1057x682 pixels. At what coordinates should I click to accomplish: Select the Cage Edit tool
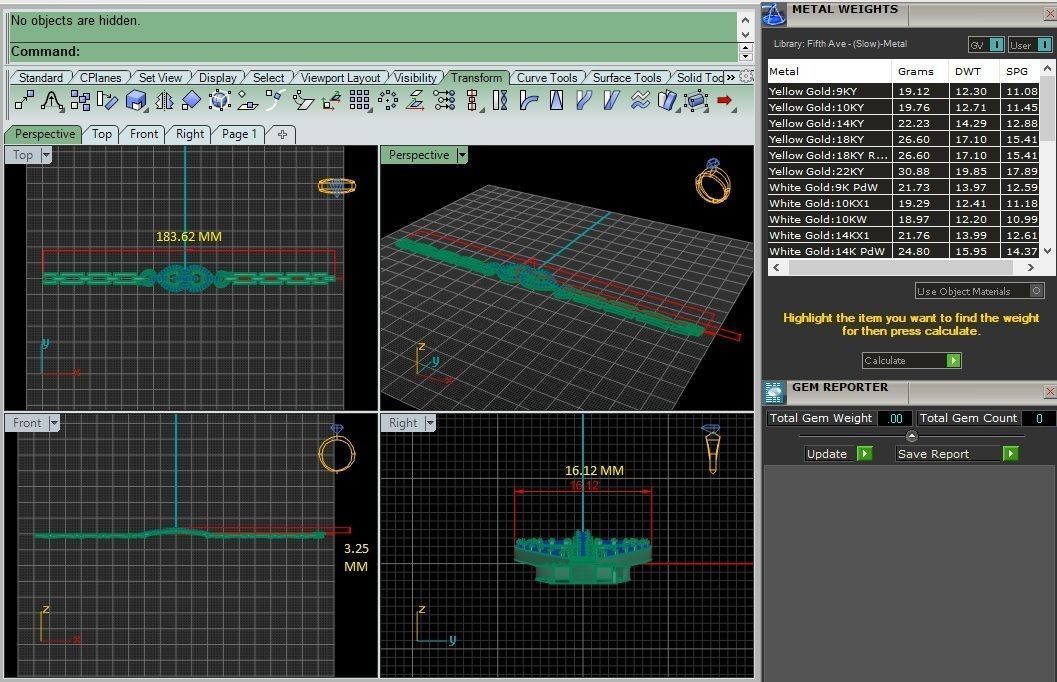[x=696, y=100]
